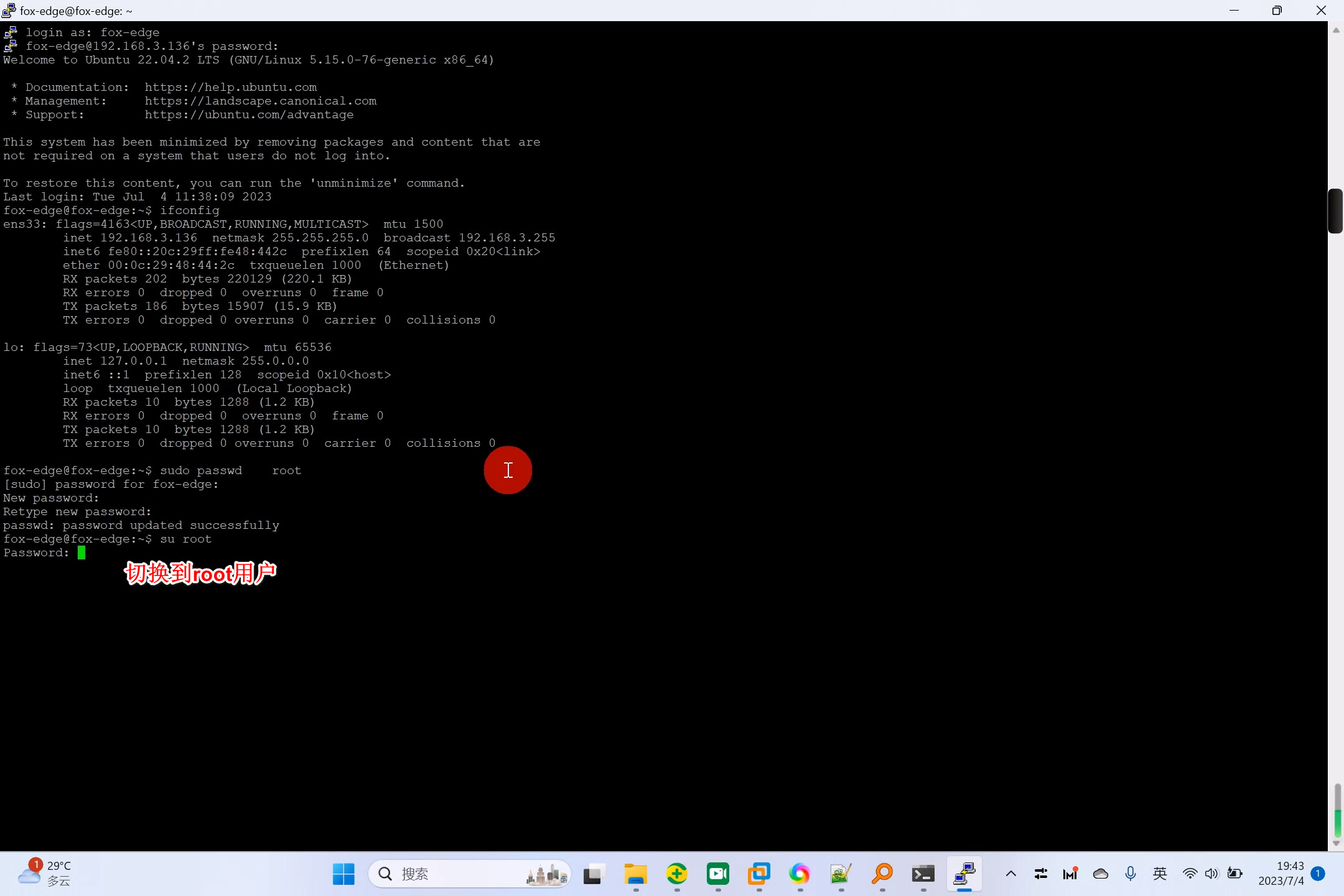Open File Explorer from the taskbar

click(635, 874)
